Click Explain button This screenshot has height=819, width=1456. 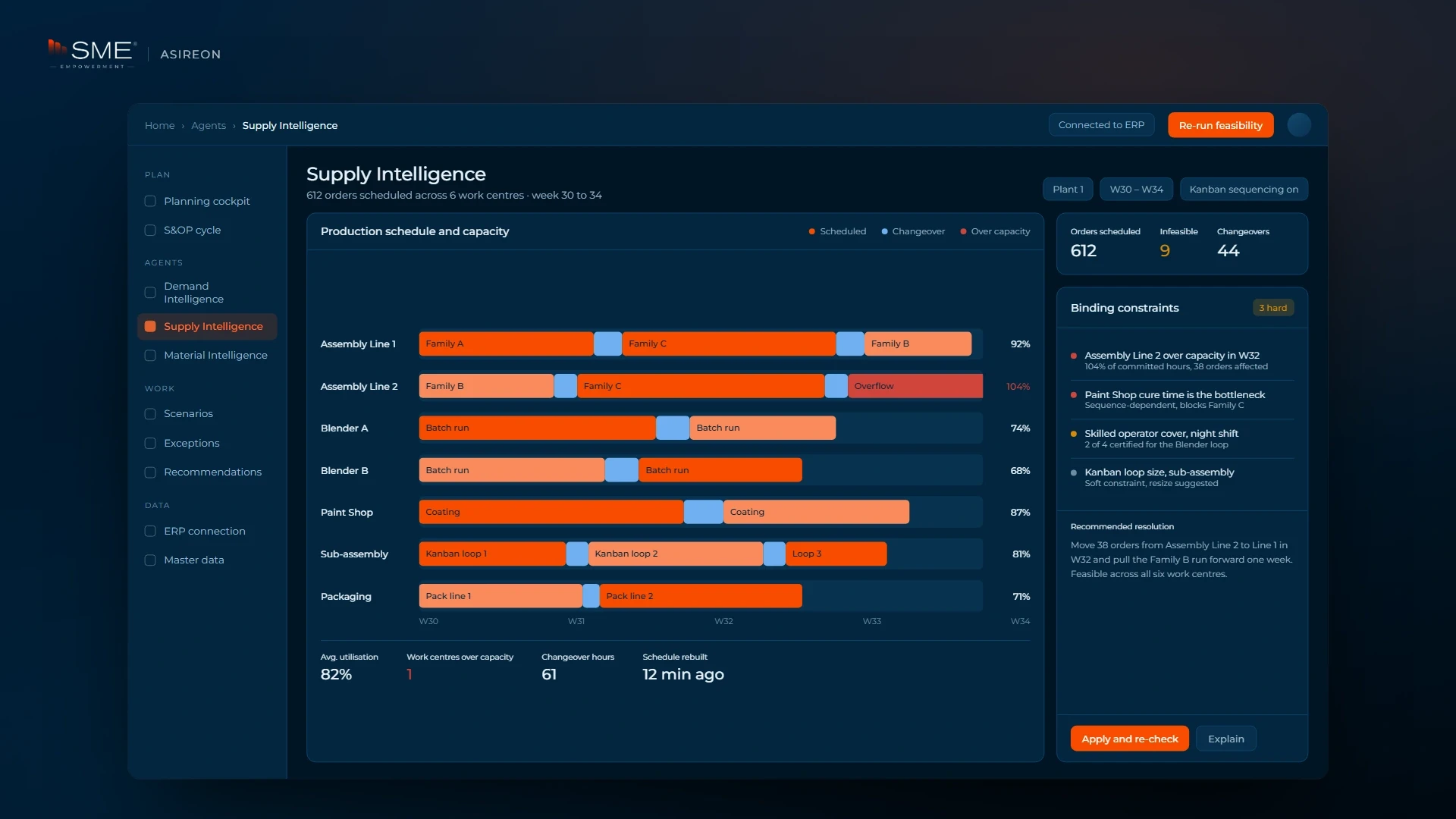click(1225, 739)
